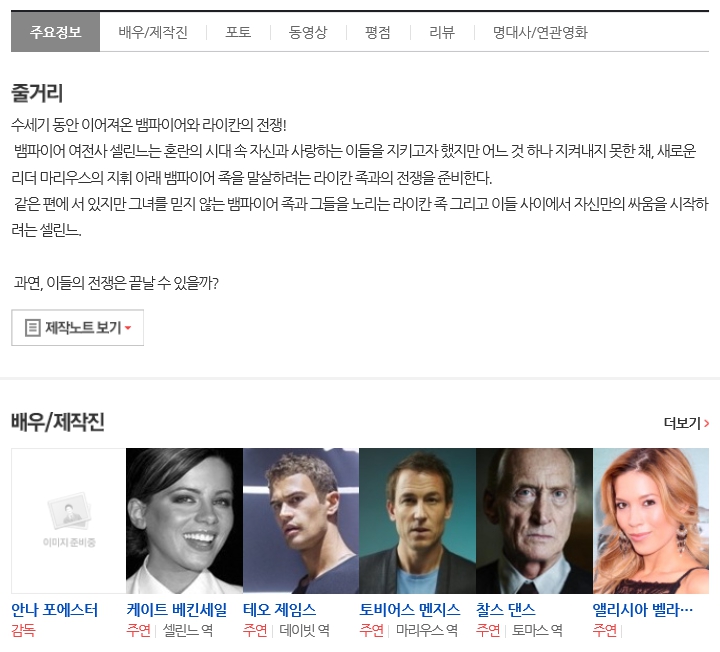
Task: Click the red chevron next to 더보기
Action: (x=706, y=423)
